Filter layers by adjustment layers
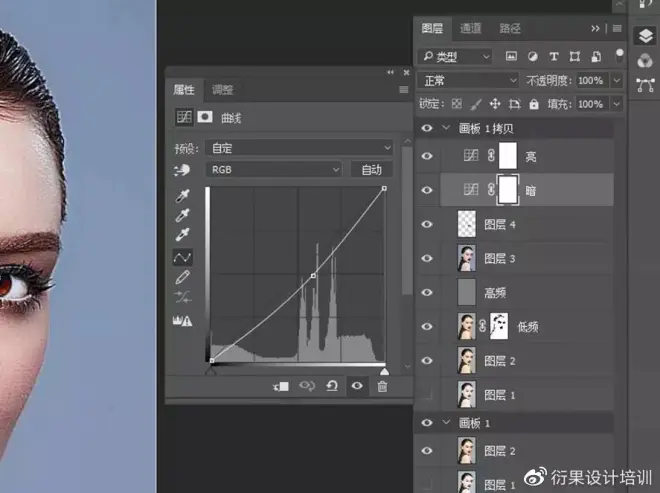Viewport: 660px width, 493px height. tap(532, 56)
